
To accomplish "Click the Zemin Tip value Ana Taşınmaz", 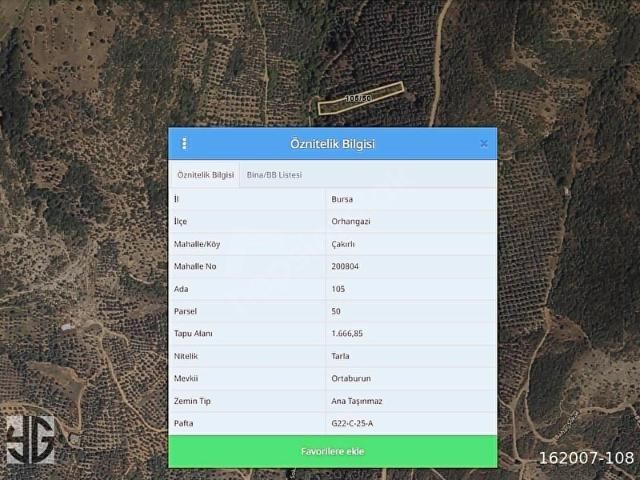I will (x=357, y=401).
